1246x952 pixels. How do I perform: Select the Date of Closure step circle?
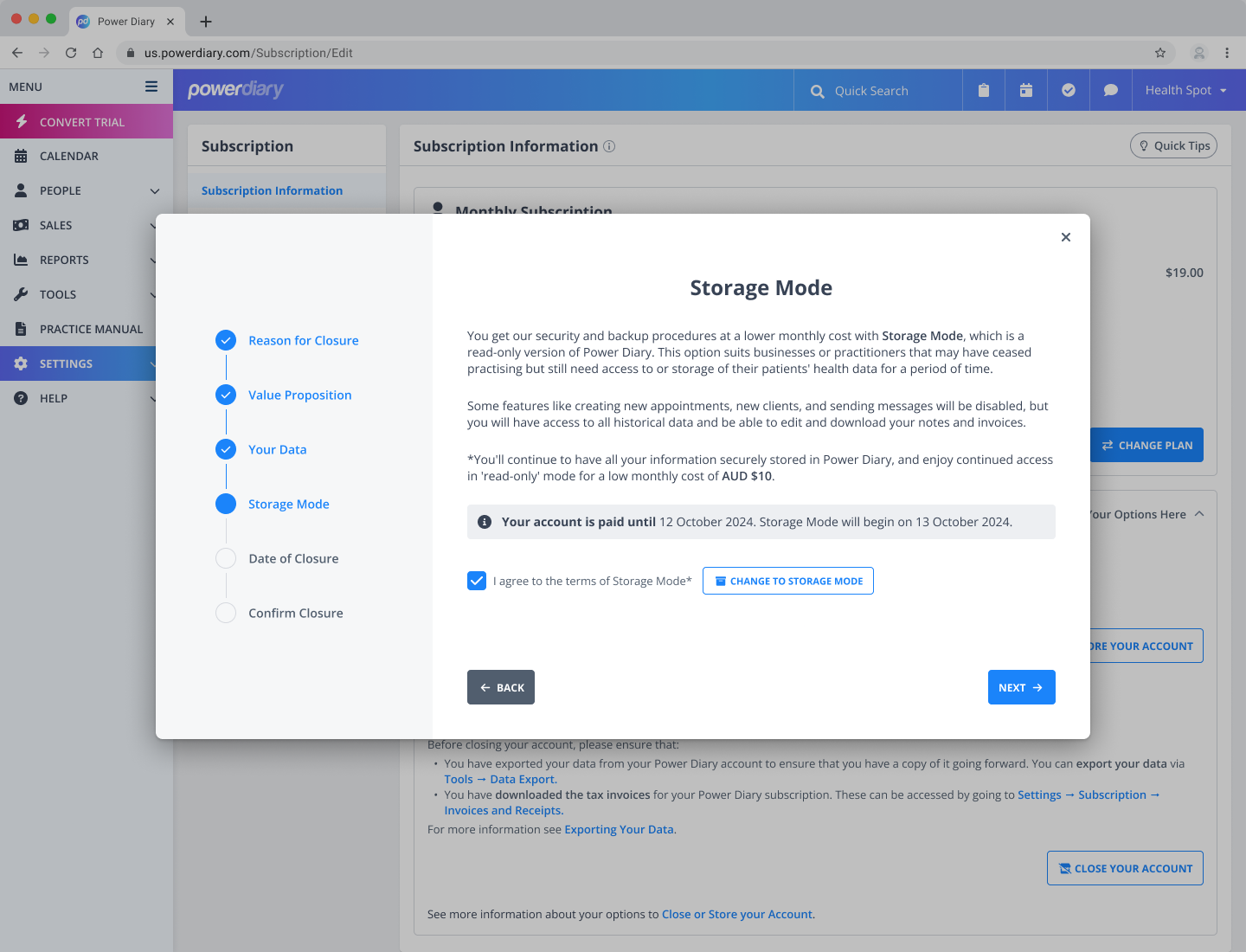[226, 558]
